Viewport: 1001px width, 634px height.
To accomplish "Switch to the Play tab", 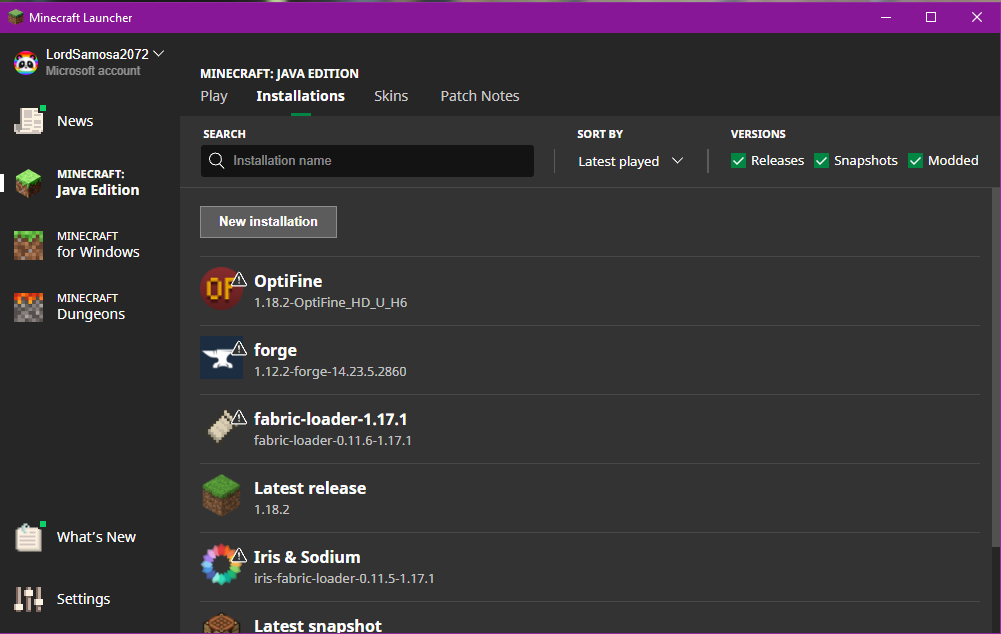I will click(x=214, y=96).
